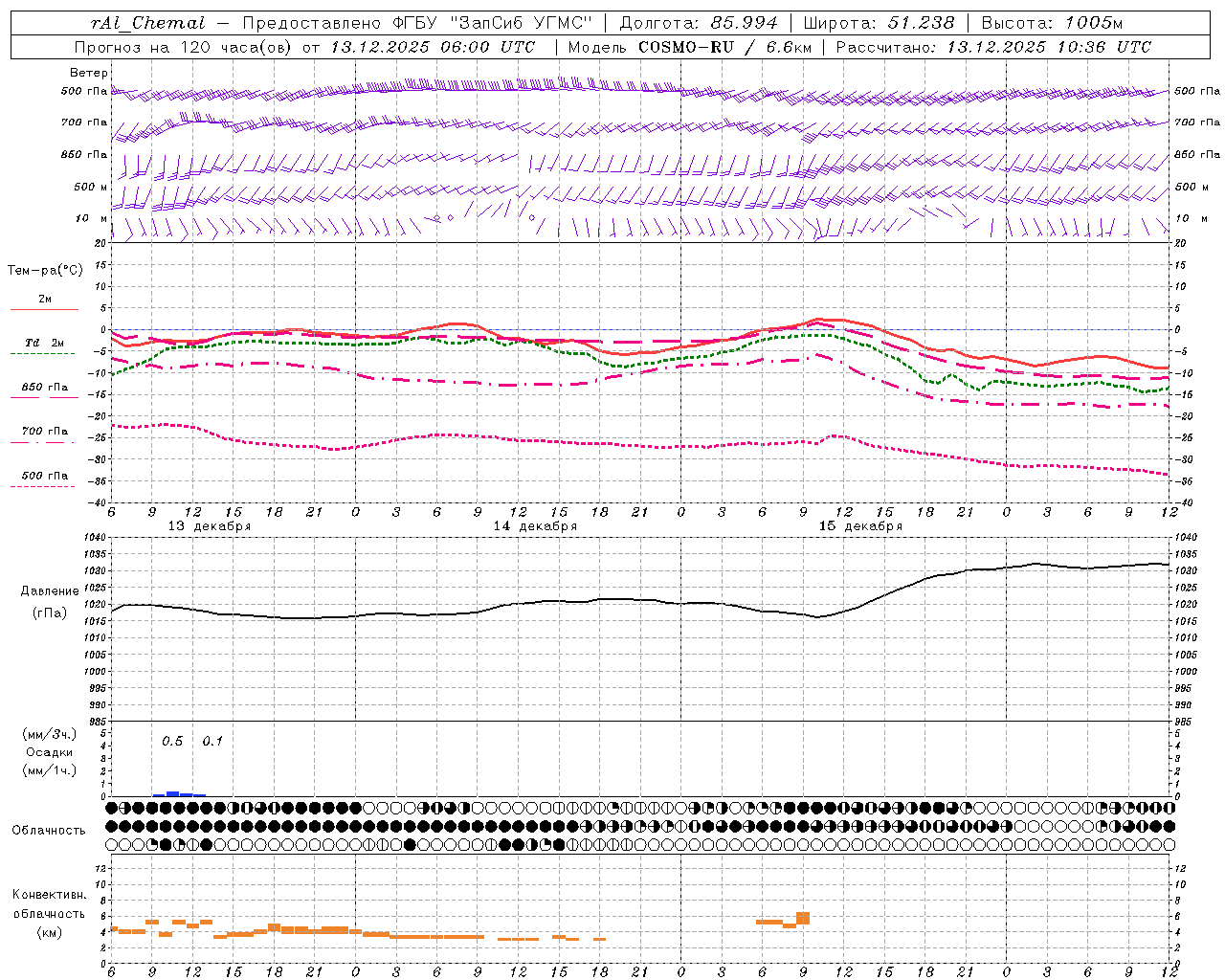Image resolution: width=1225 pixels, height=980 pixels.
Task: Click the (мм/1ч.) precipitation unit label
Action: click(x=50, y=770)
